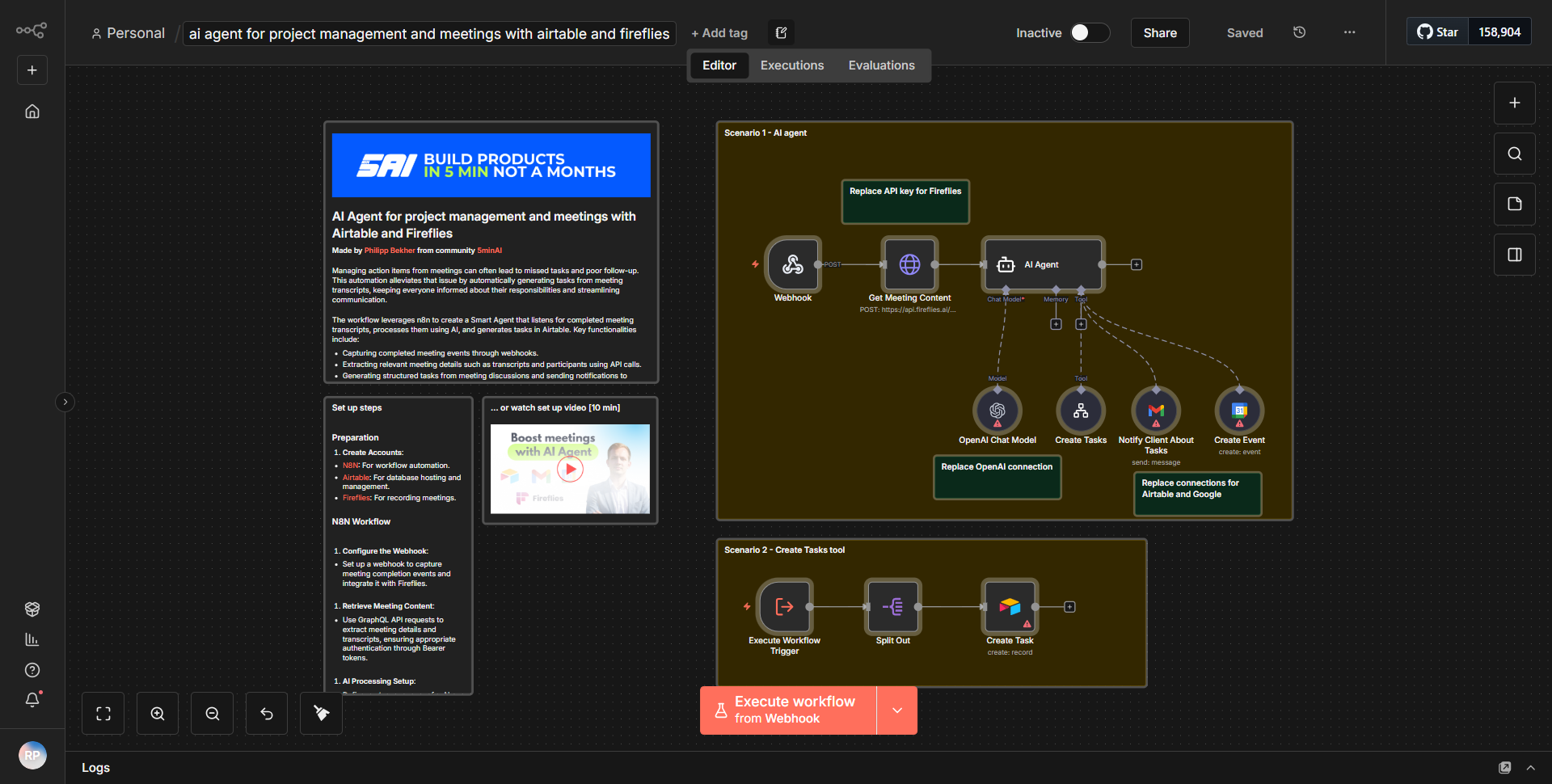The height and width of the screenshot is (784, 1552).
Task: Switch to the Evaluations tab
Action: pyautogui.click(x=881, y=65)
